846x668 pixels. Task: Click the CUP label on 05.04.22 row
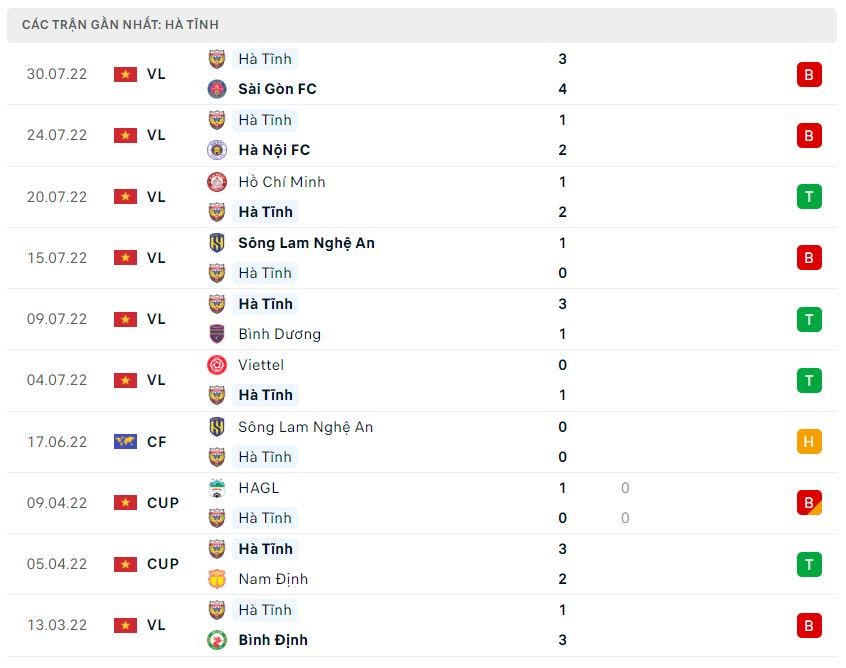click(163, 564)
